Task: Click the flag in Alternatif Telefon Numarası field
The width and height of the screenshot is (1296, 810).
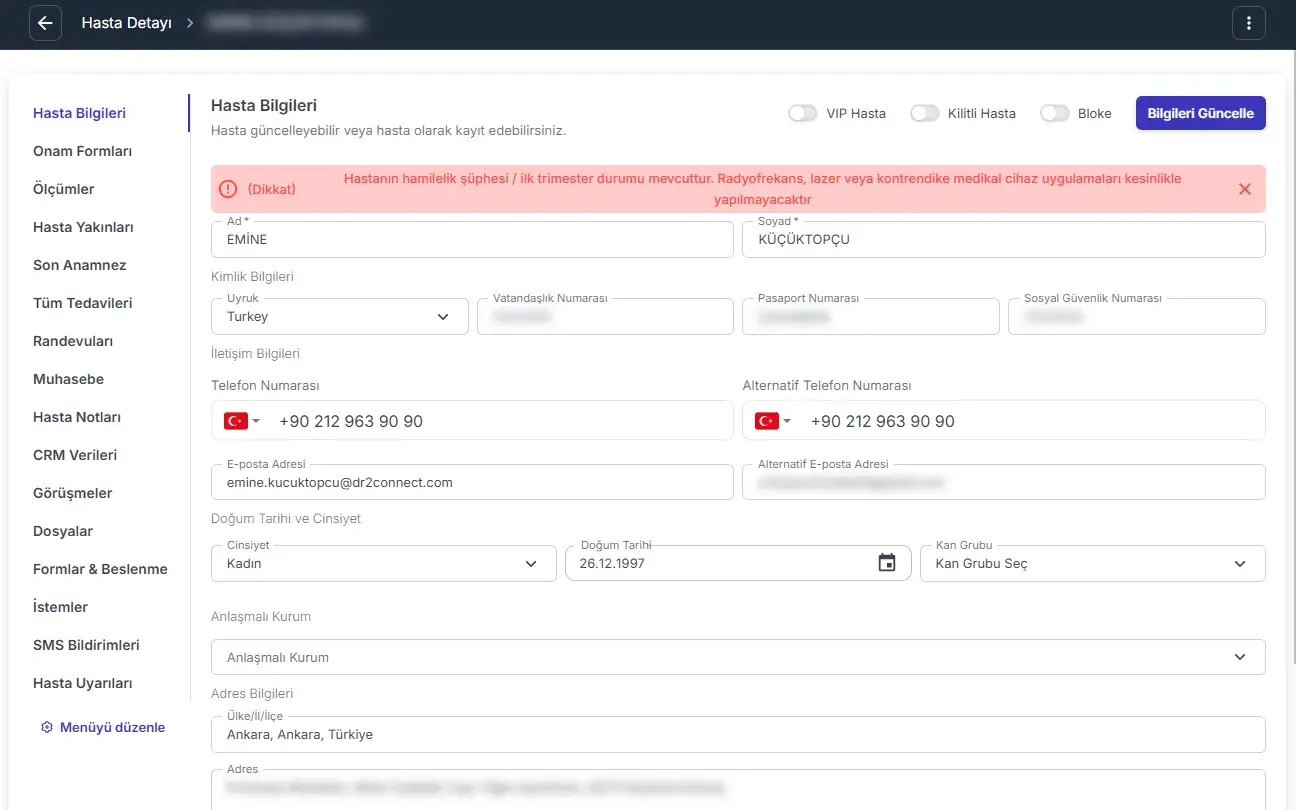Action: point(767,421)
